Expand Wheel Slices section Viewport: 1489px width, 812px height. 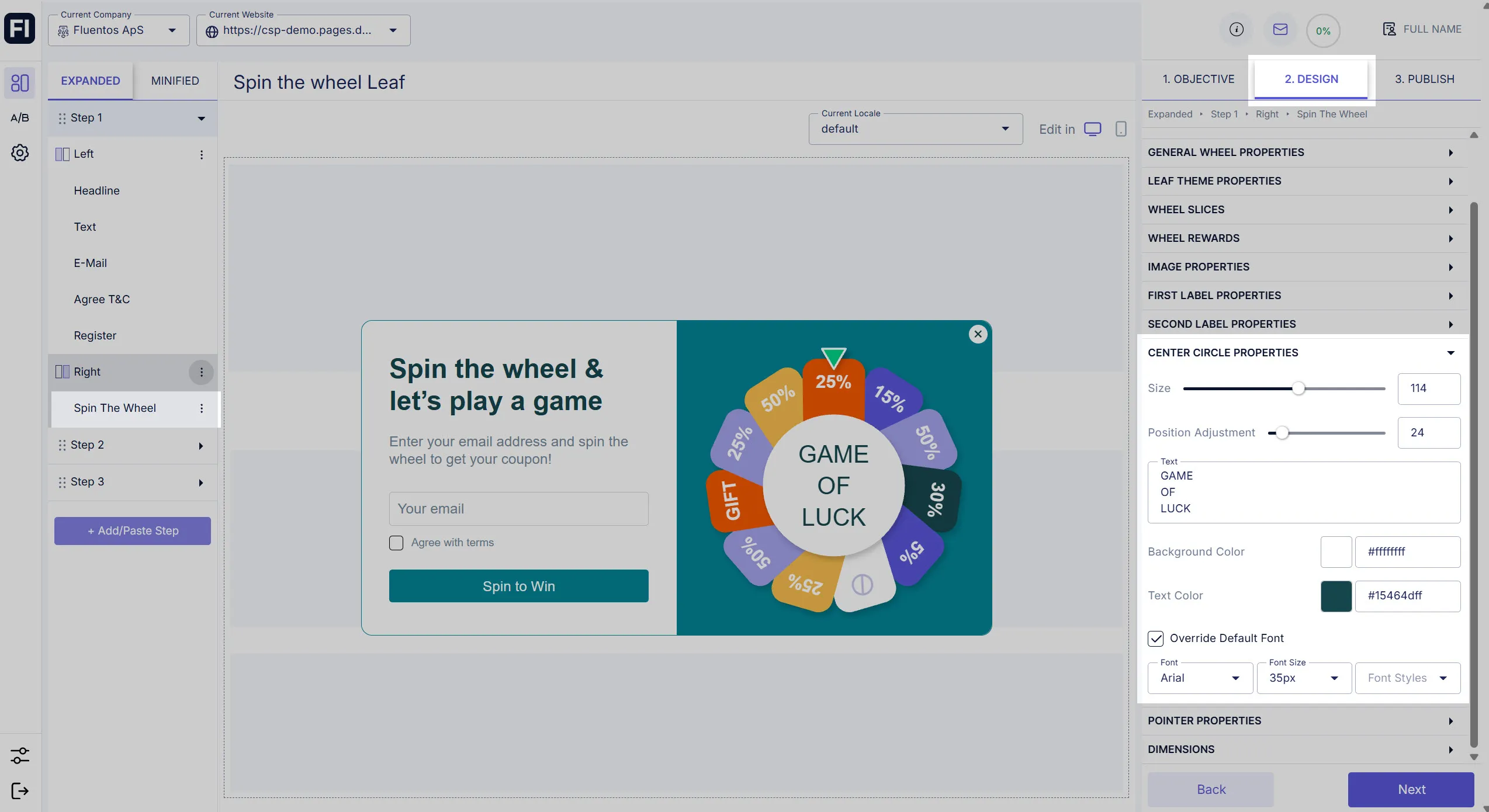coord(1304,210)
